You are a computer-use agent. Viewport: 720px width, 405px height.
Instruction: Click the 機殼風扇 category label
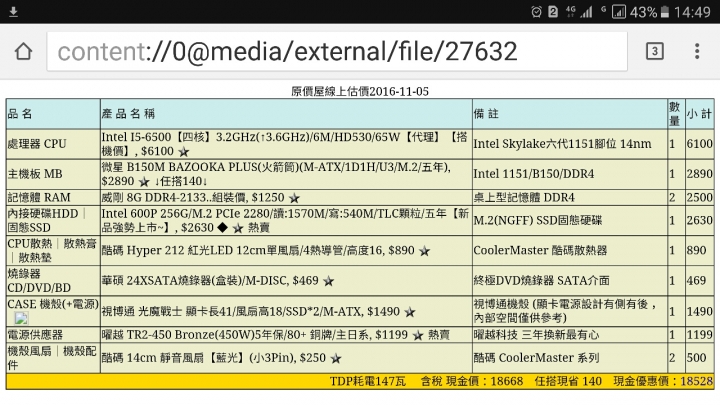29,351
